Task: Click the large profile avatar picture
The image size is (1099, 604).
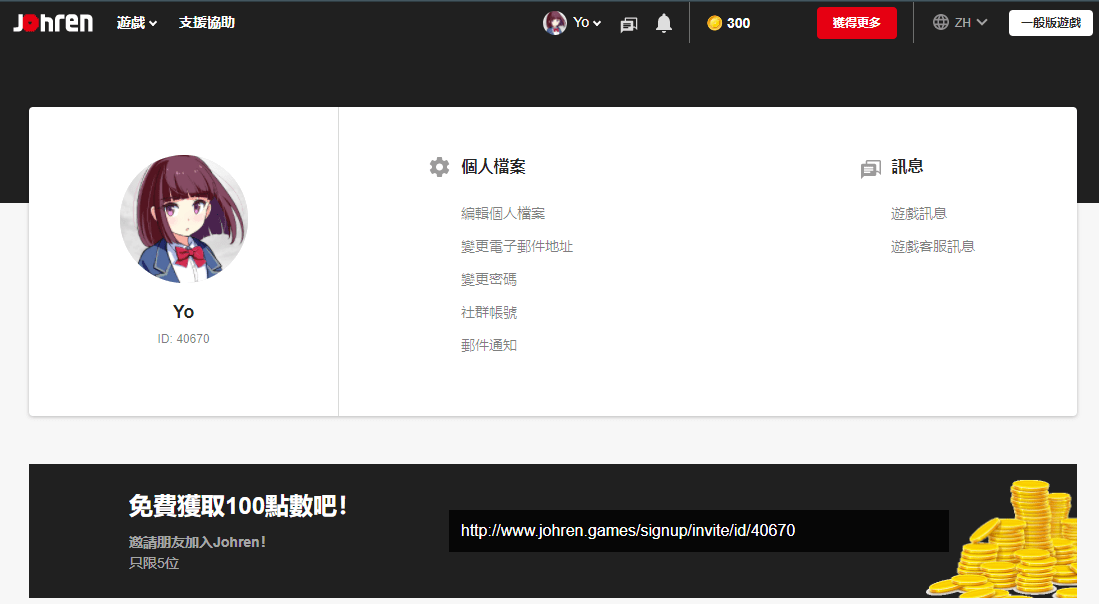Action: [x=184, y=219]
